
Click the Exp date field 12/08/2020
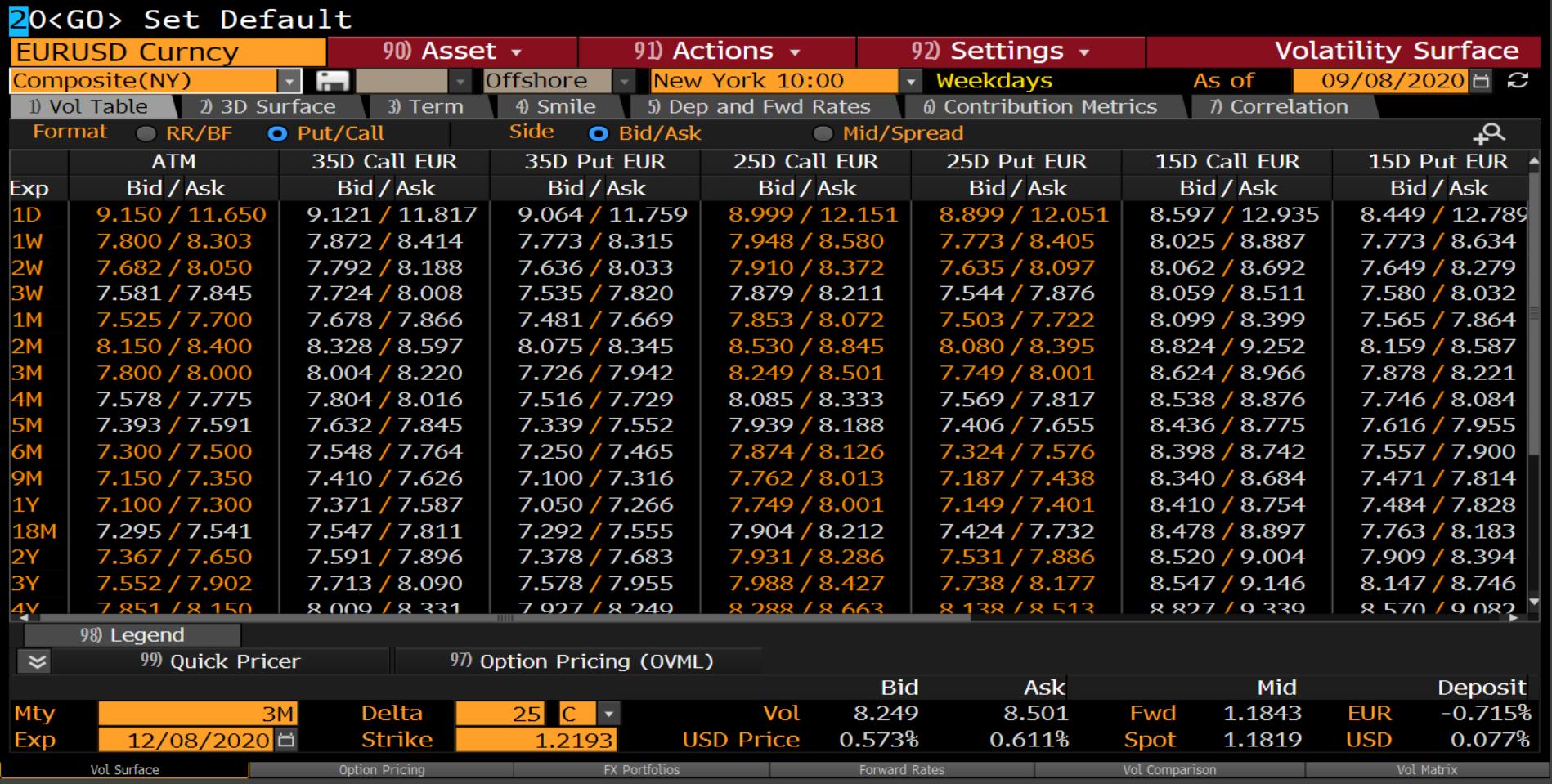coord(188,741)
